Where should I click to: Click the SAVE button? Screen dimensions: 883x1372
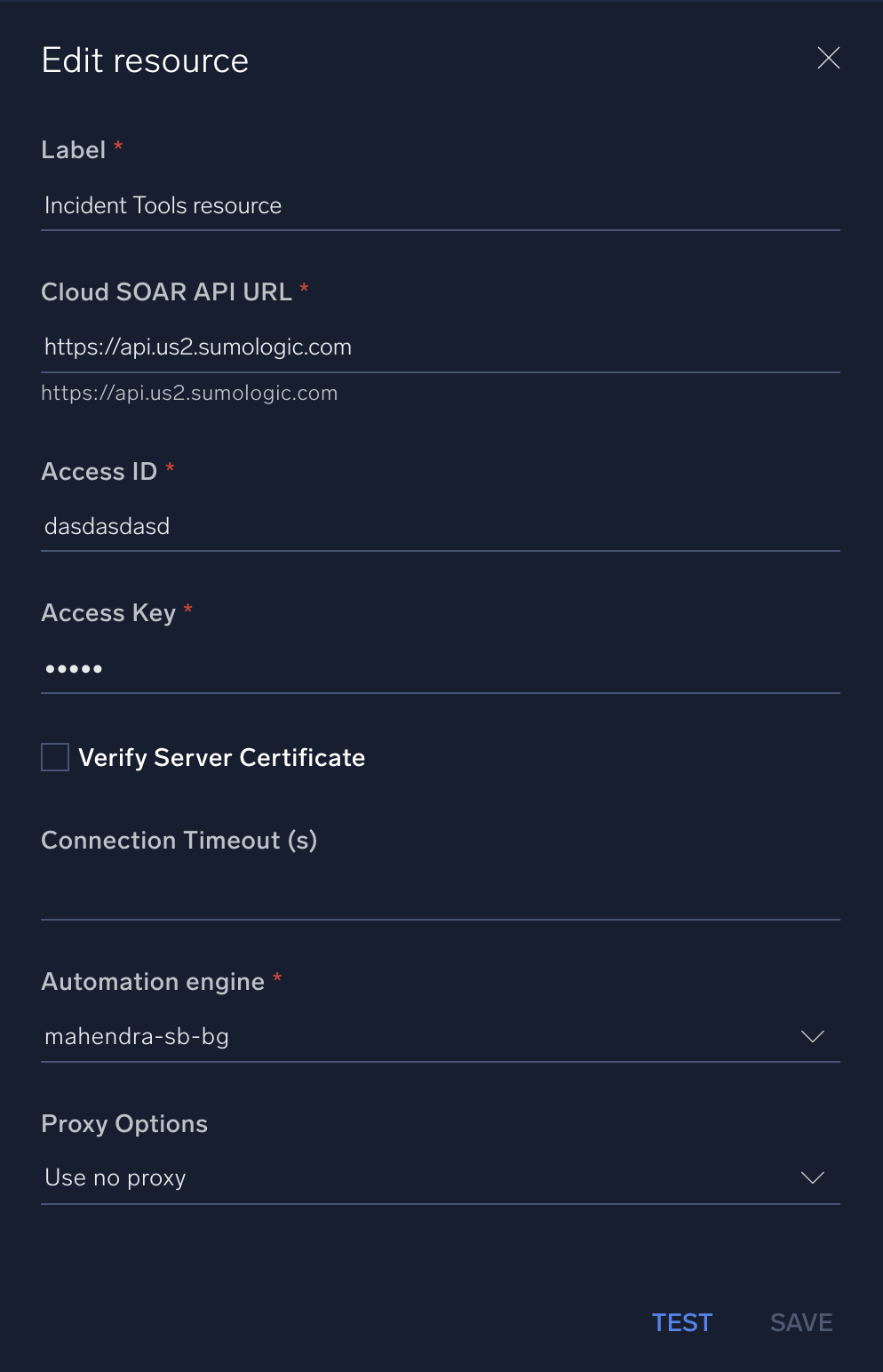coord(799,1322)
